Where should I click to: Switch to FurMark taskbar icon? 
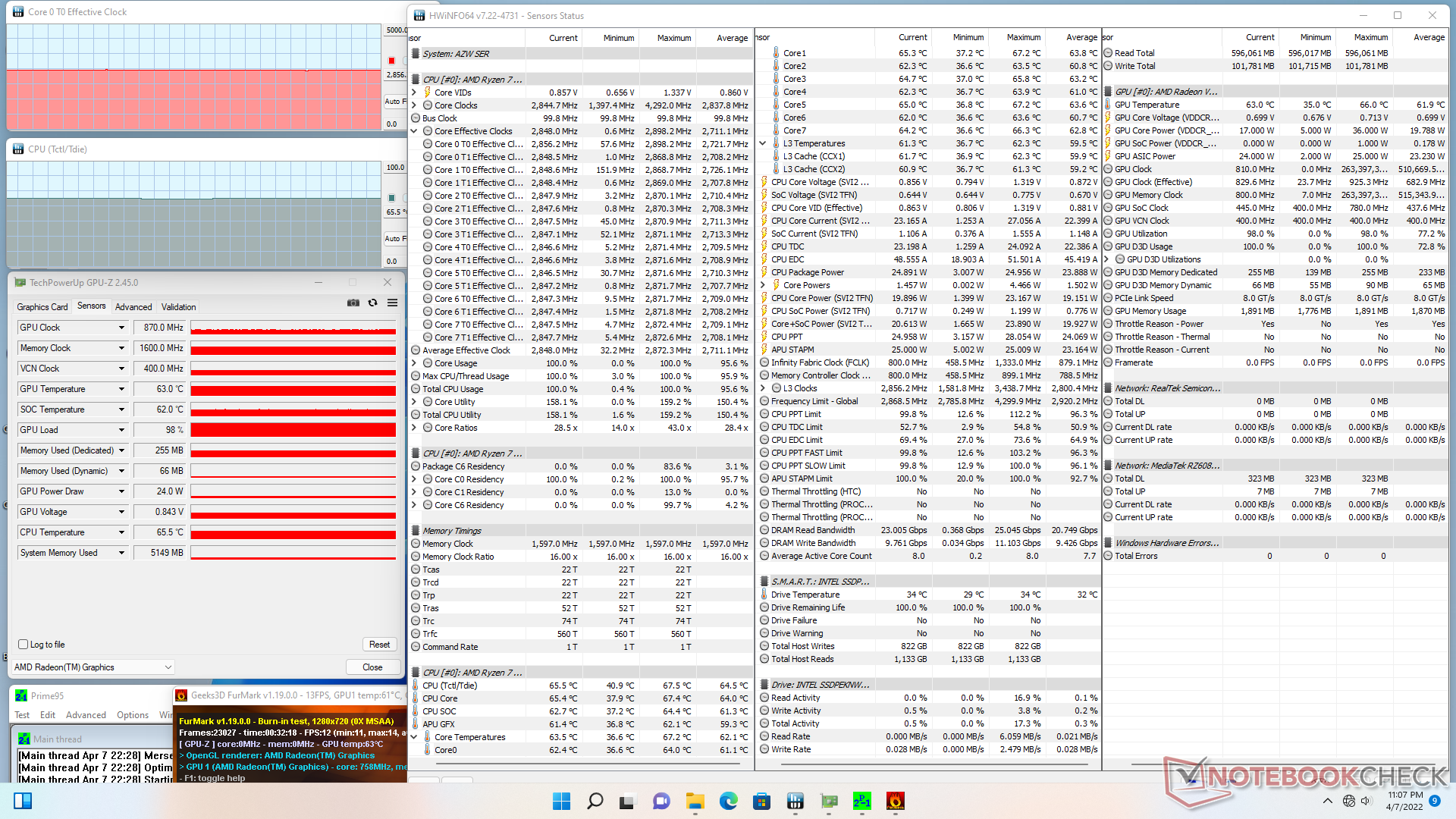tap(896, 801)
